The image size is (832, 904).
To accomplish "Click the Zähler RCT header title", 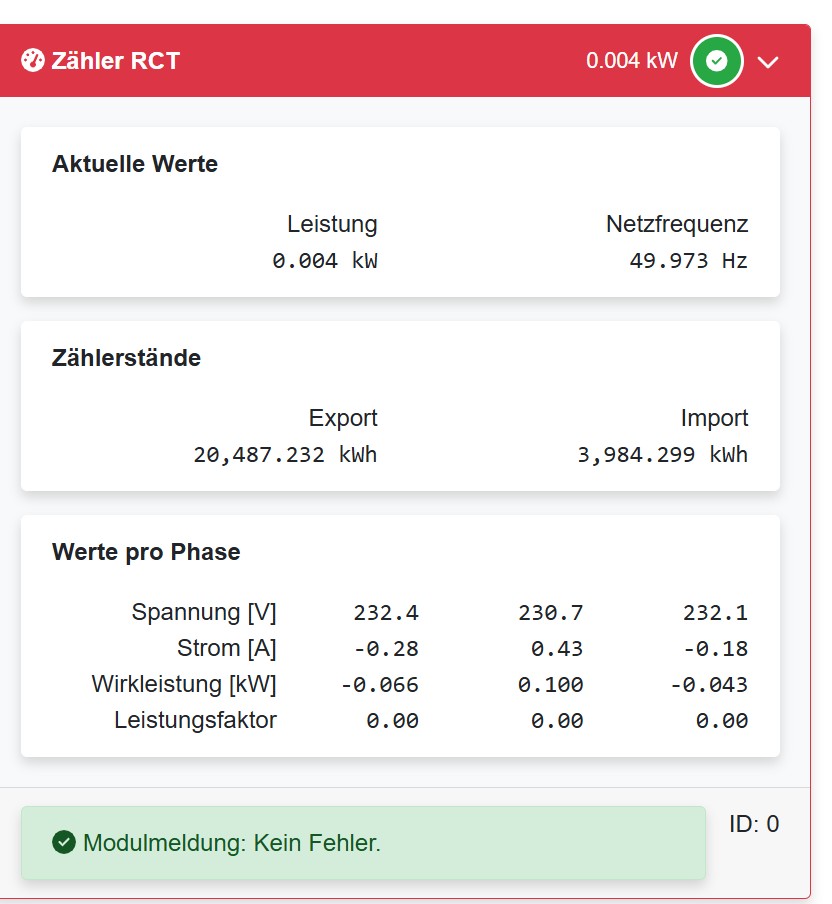I will [113, 61].
